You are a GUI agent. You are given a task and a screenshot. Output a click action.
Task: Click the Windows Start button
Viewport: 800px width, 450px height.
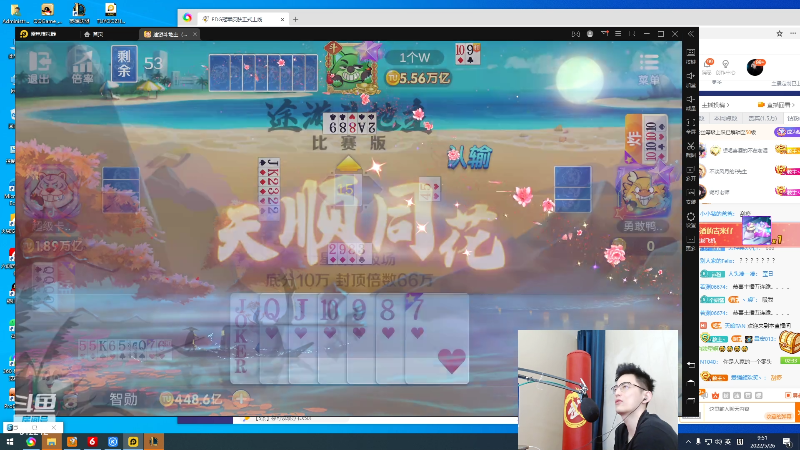point(10,441)
